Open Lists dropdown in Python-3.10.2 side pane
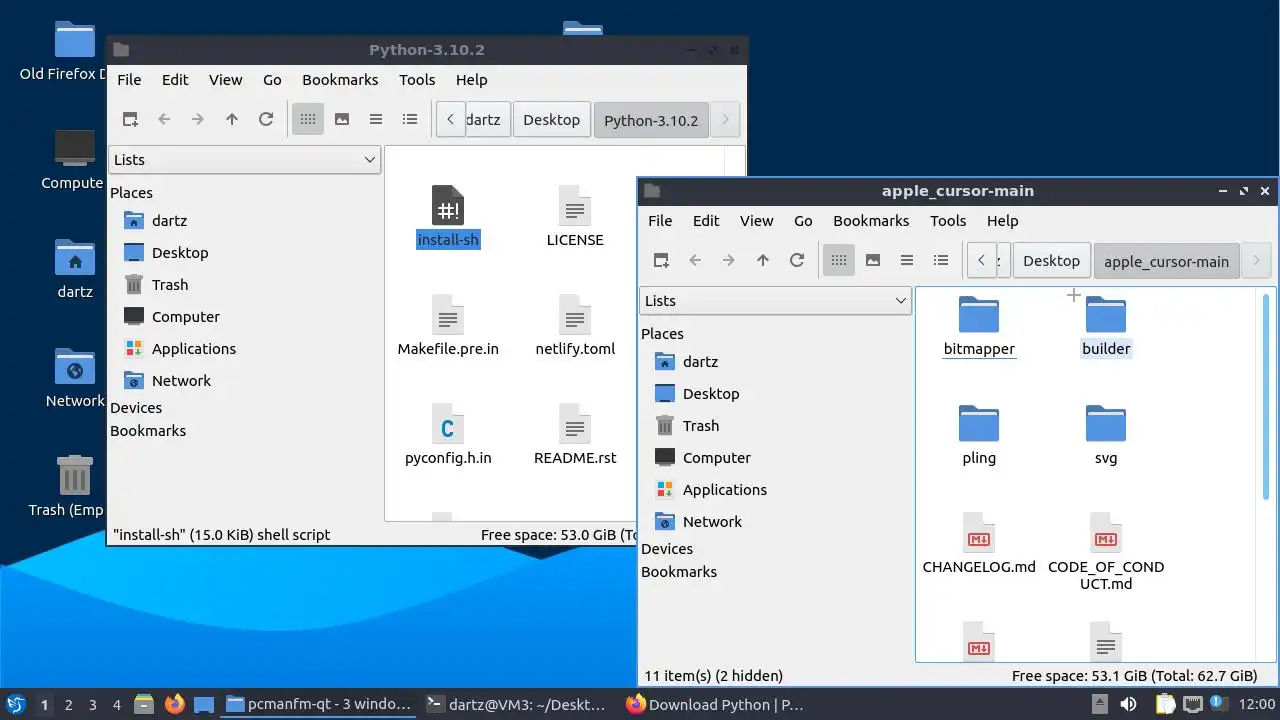Viewport: 1280px width, 720px height. click(245, 160)
